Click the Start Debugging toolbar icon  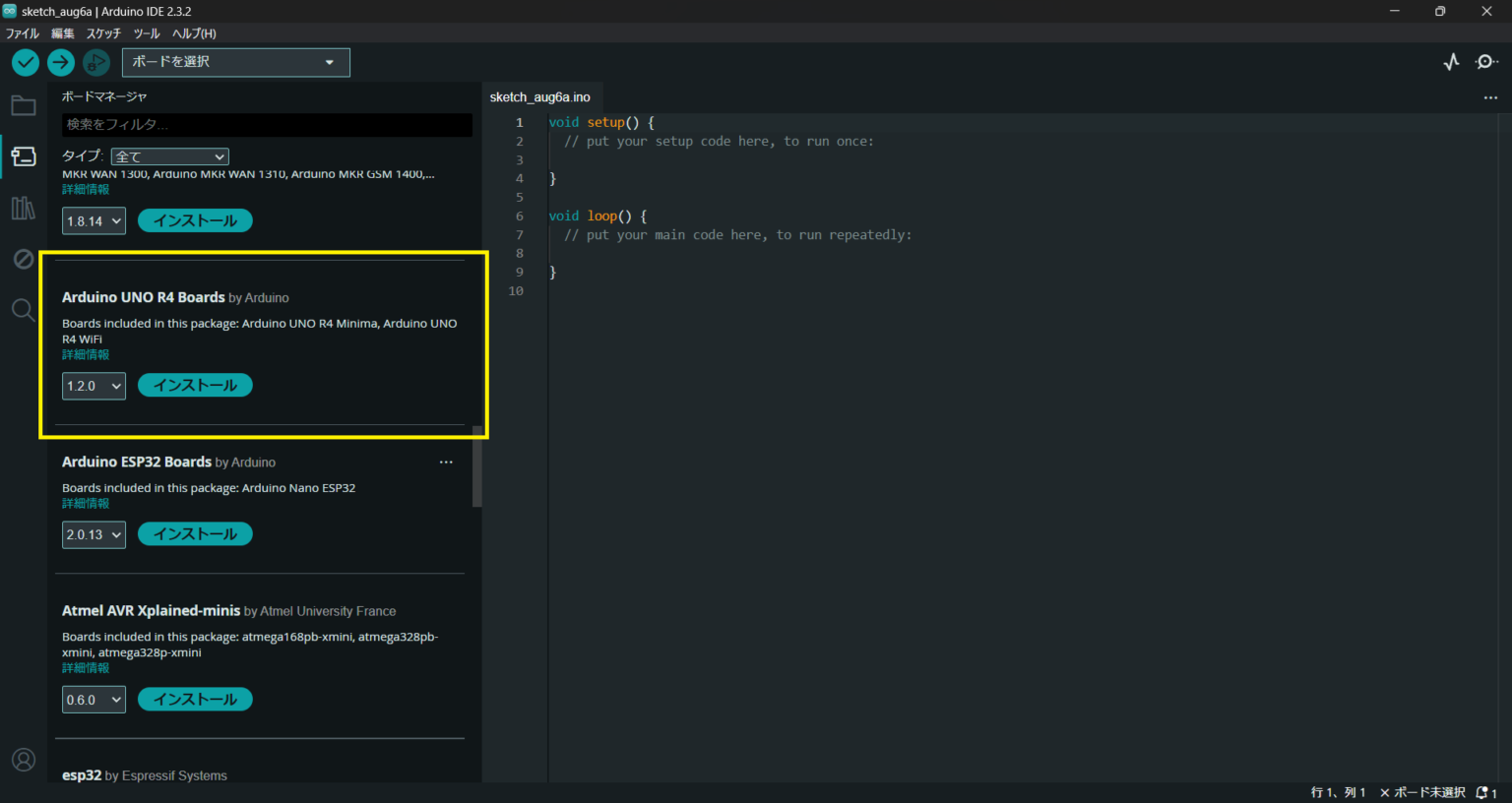[96, 62]
